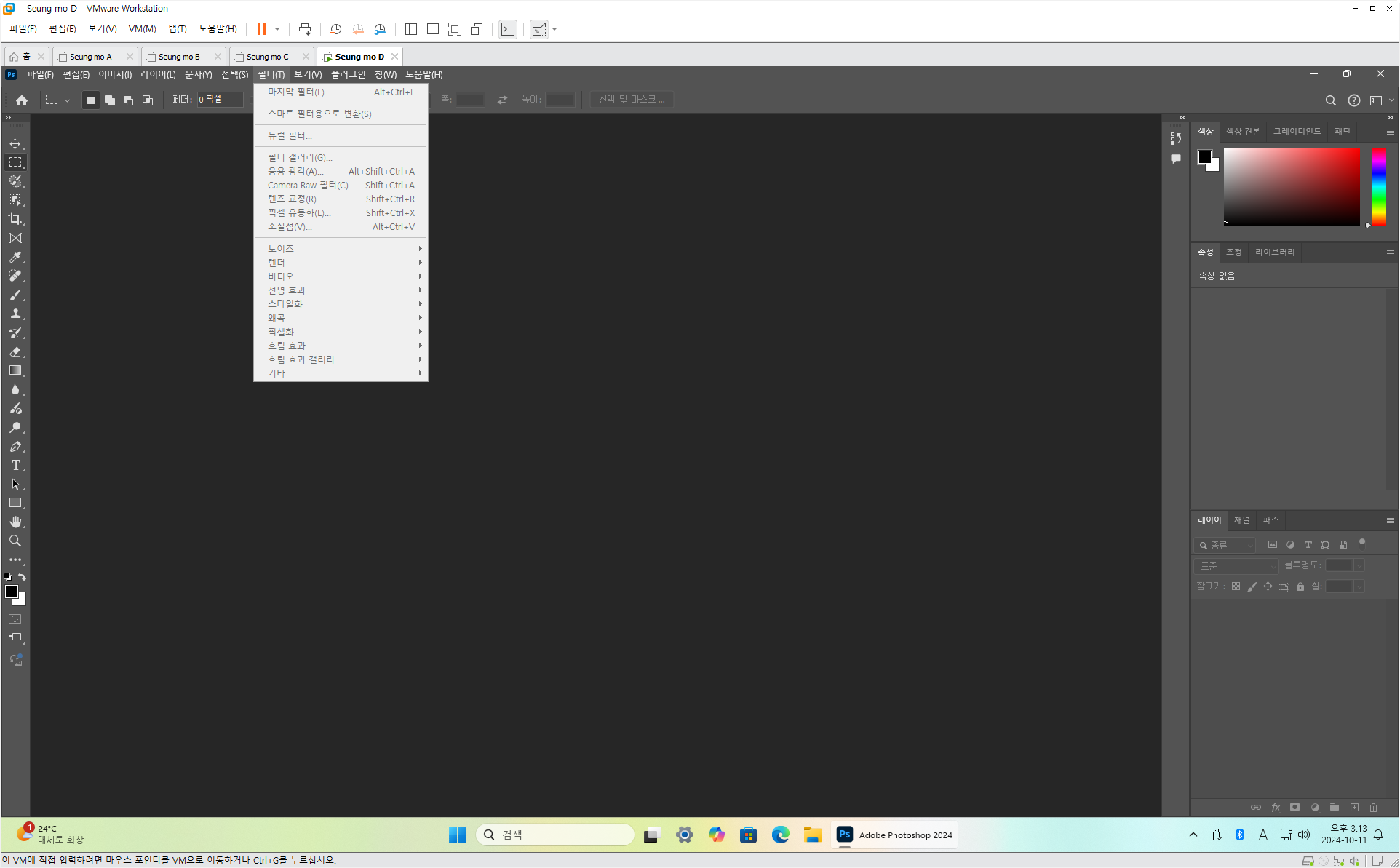Toggle the VMware pause button

point(261,29)
